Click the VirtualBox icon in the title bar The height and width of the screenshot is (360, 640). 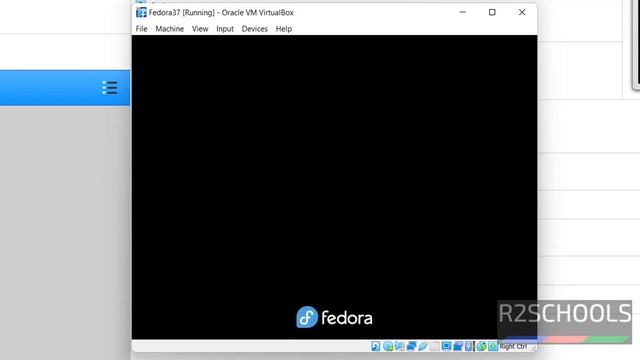point(141,12)
